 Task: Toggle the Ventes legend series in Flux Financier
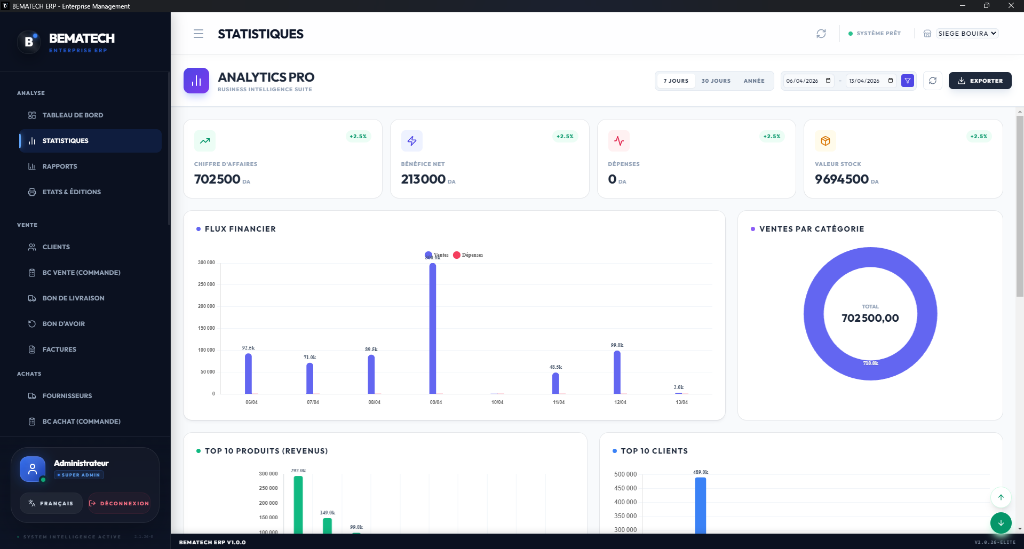(436, 255)
